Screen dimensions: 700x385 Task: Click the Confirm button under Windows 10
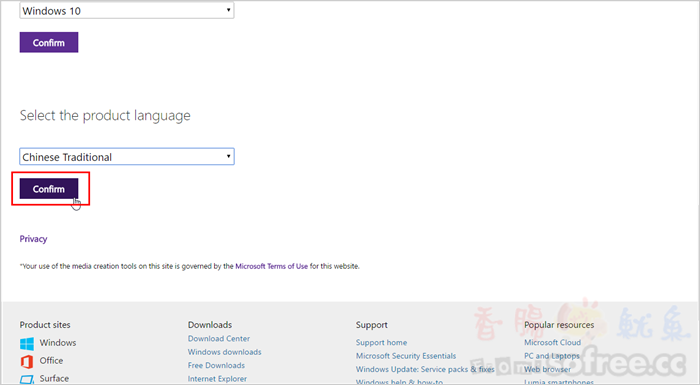tap(49, 42)
